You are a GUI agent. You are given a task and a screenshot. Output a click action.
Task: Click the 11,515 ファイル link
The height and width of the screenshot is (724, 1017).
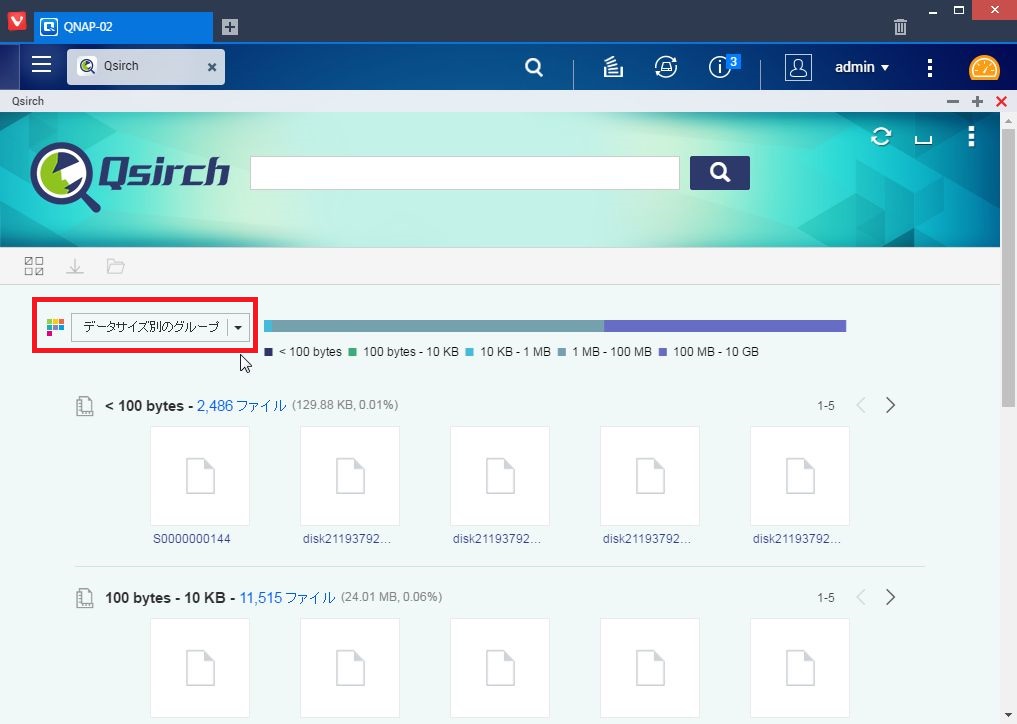(287, 597)
